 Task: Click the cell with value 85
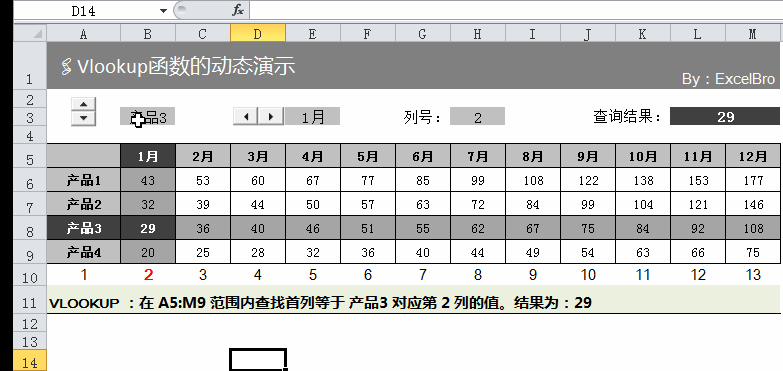(423, 180)
